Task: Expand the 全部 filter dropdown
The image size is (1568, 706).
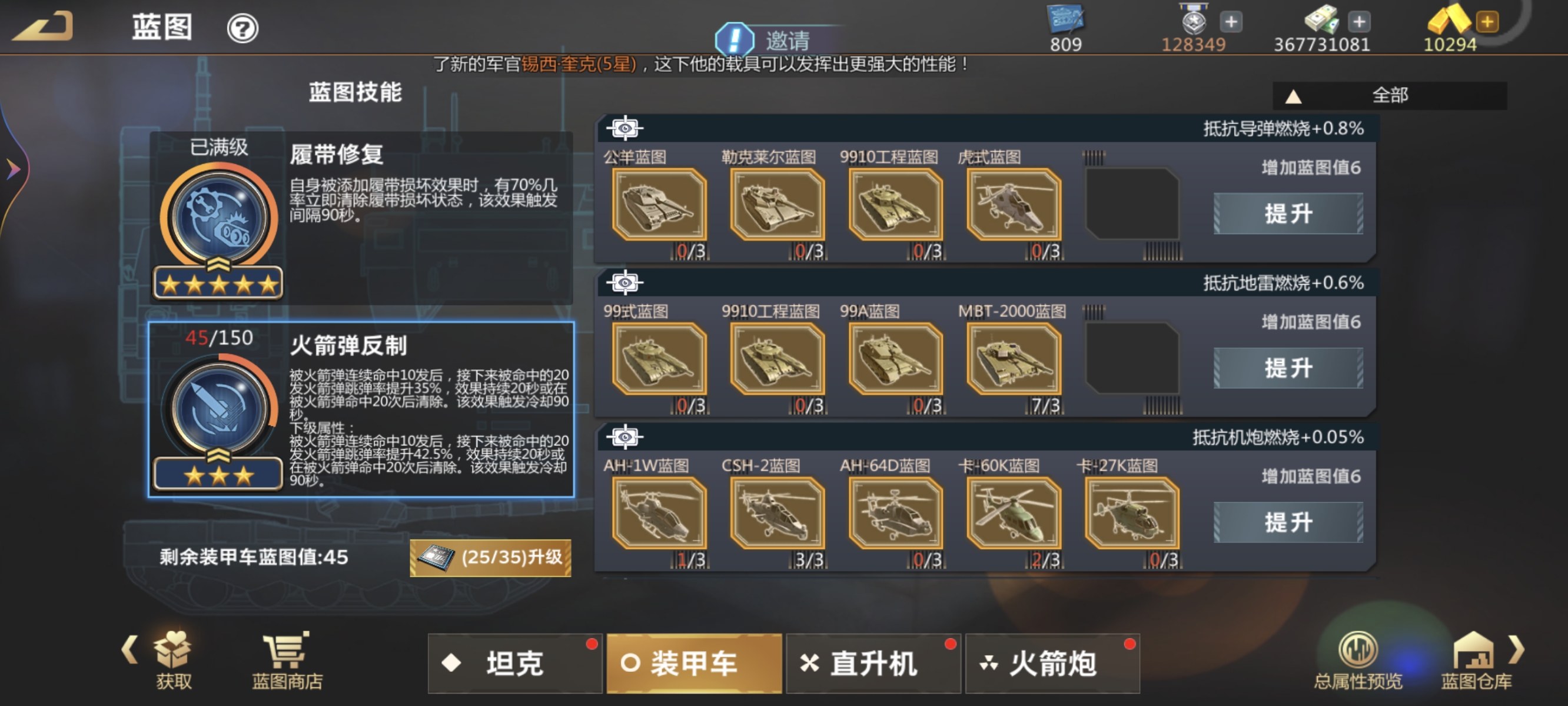Action: pos(1389,95)
